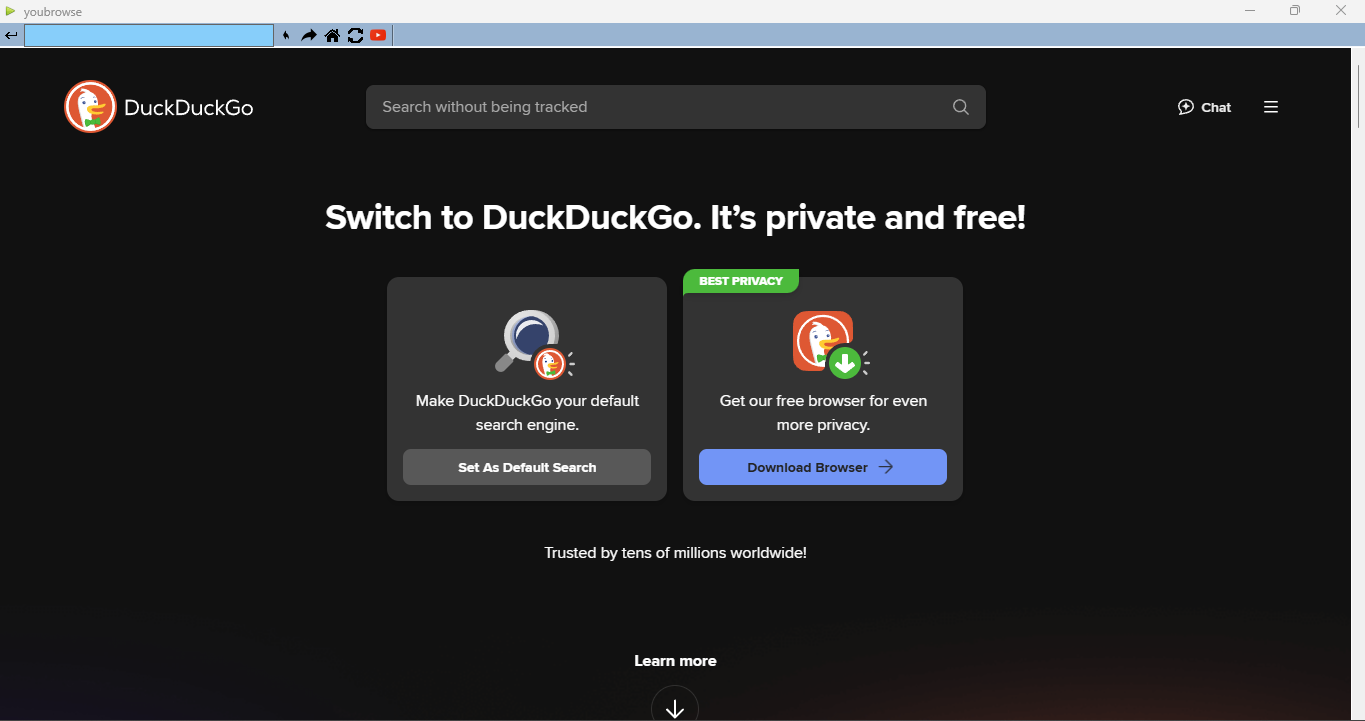Go to the home page icon
This screenshot has height=721, width=1365.
[x=332, y=36]
